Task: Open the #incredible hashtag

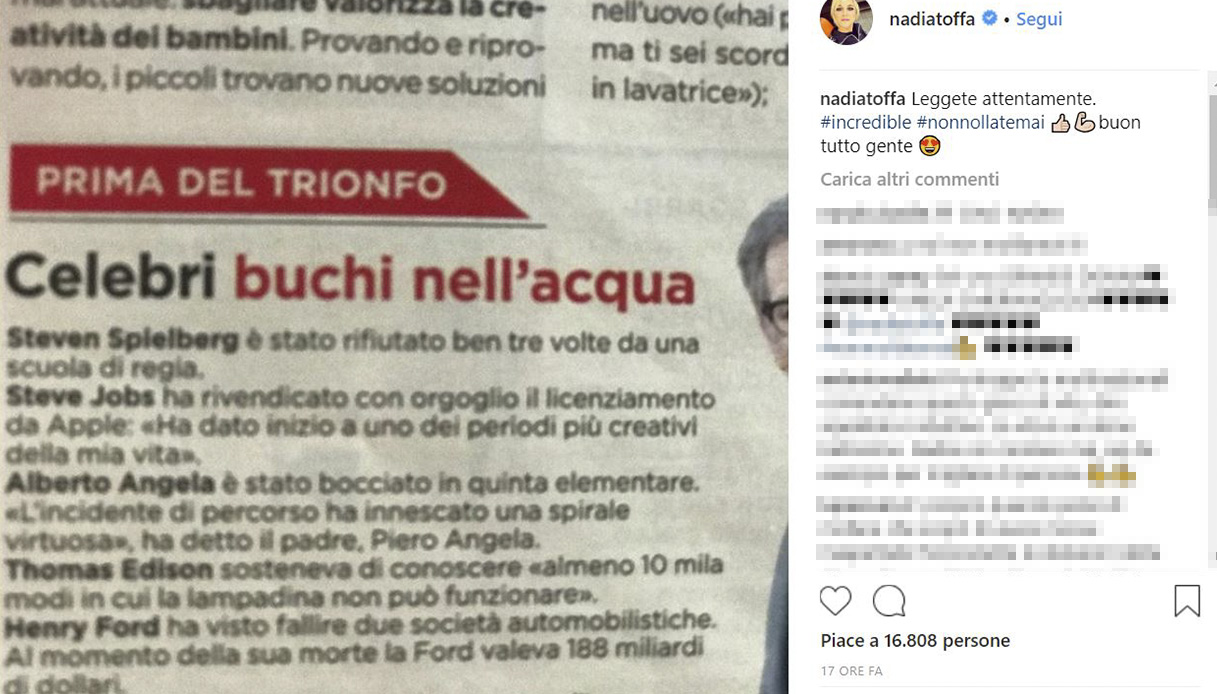Action: click(866, 123)
